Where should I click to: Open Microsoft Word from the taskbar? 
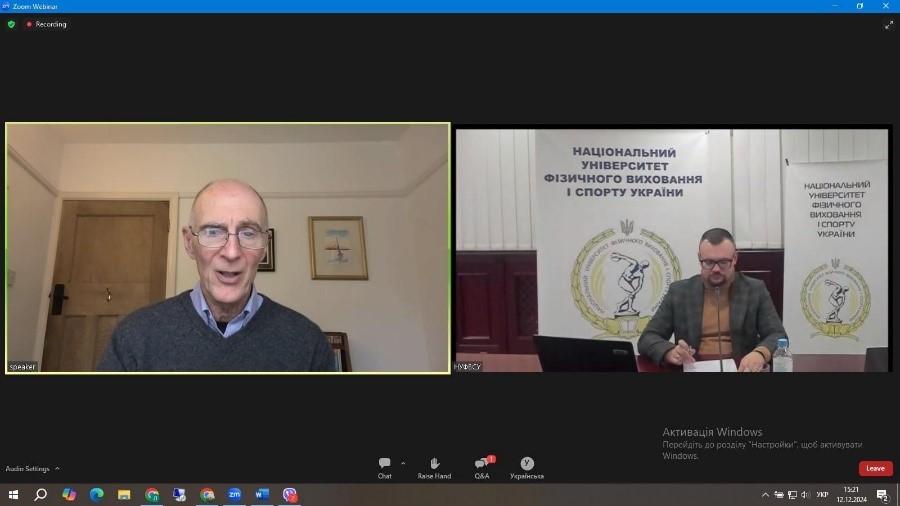coord(261,494)
